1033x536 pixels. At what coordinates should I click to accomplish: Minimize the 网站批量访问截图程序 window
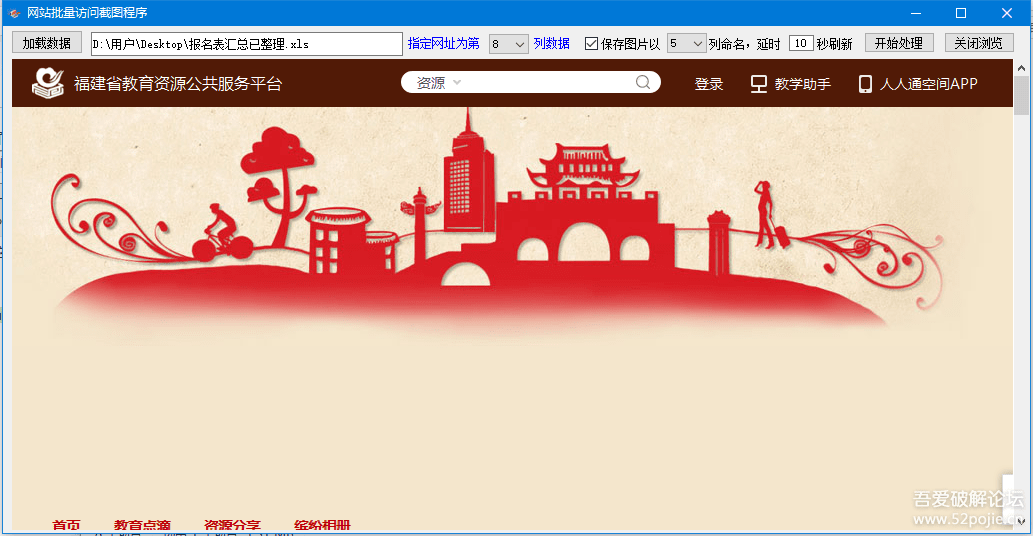(x=916, y=13)
